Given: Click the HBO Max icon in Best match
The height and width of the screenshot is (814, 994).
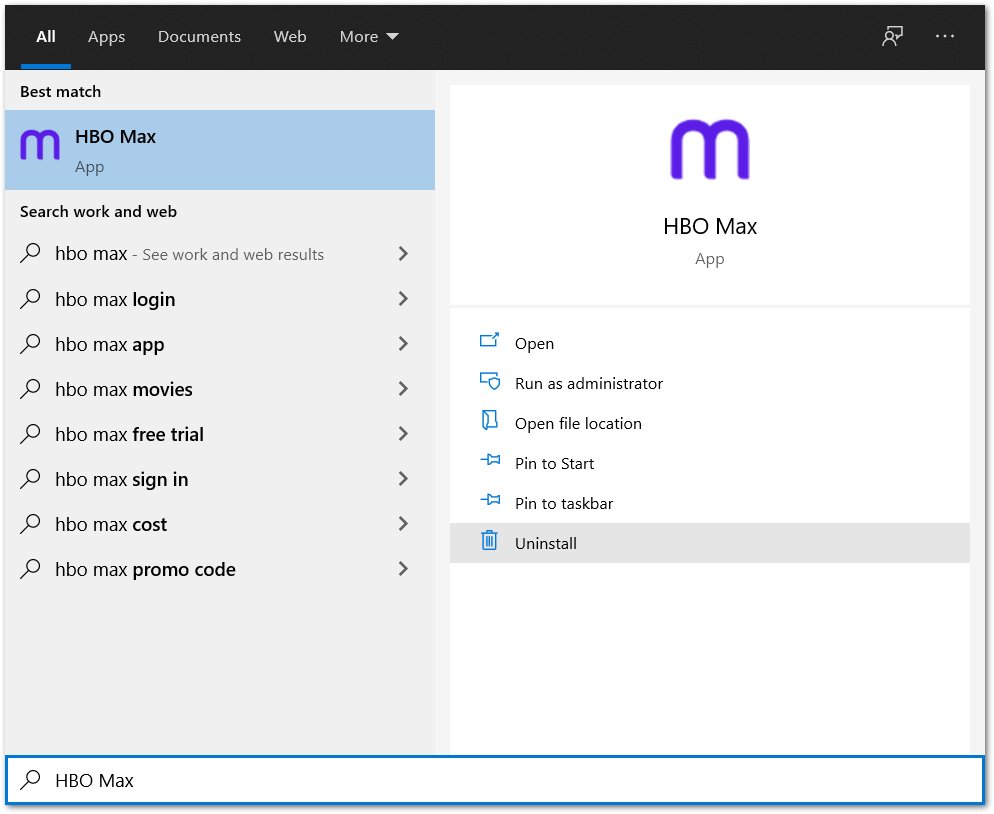Looking at the screenshot, I should click(40, 145).
